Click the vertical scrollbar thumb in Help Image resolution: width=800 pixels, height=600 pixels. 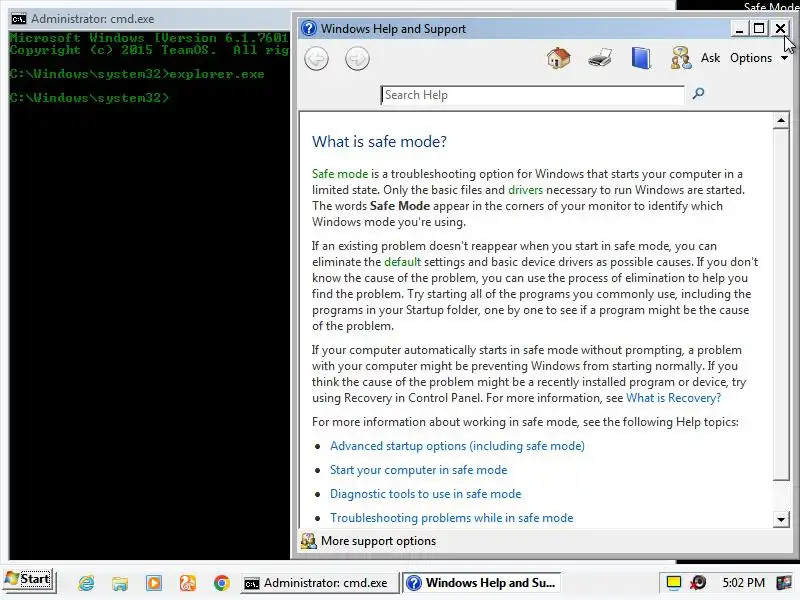[781, 305]
